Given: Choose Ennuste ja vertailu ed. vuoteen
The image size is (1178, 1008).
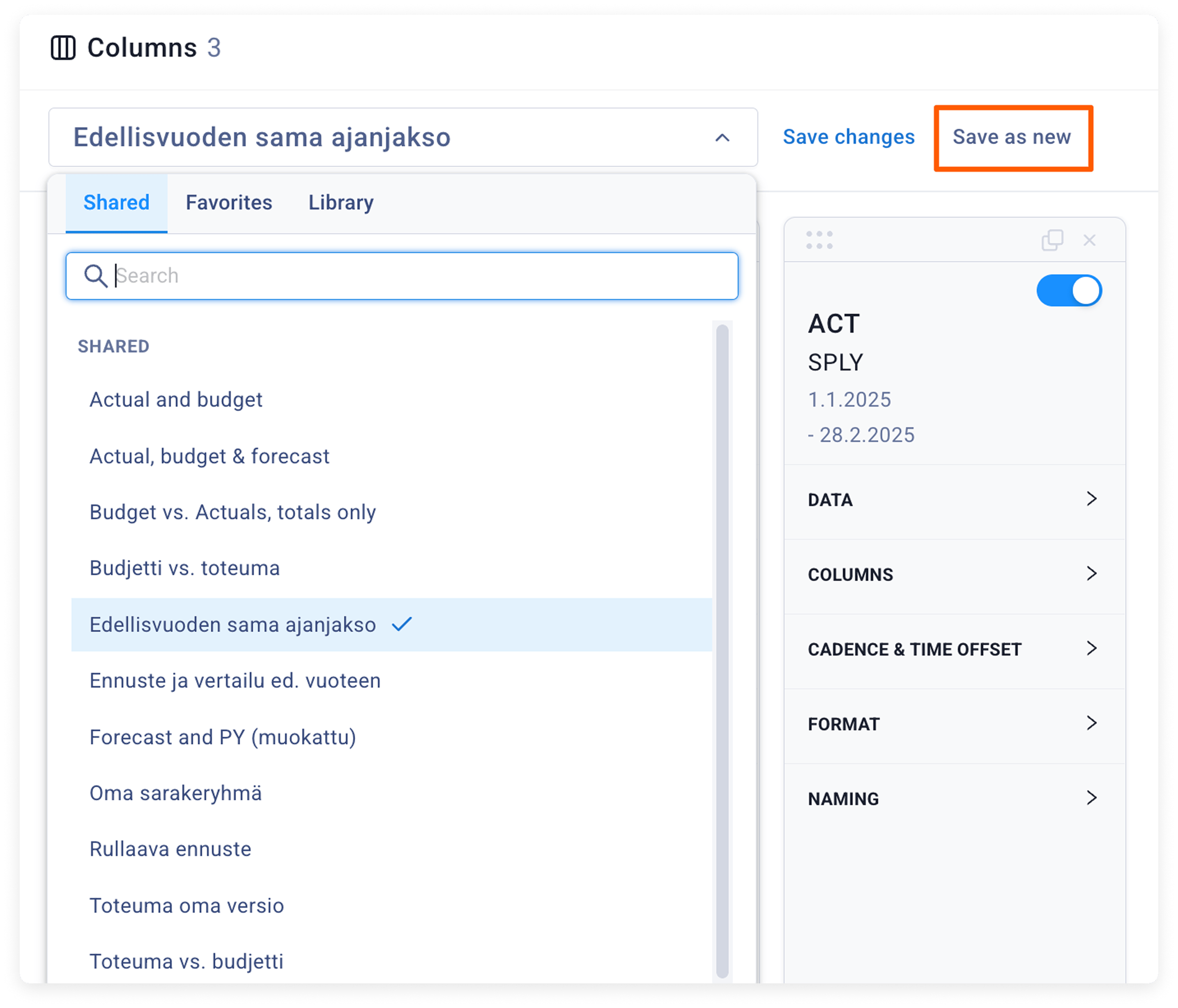Looking at the screenshot, I should click(392, 681).
